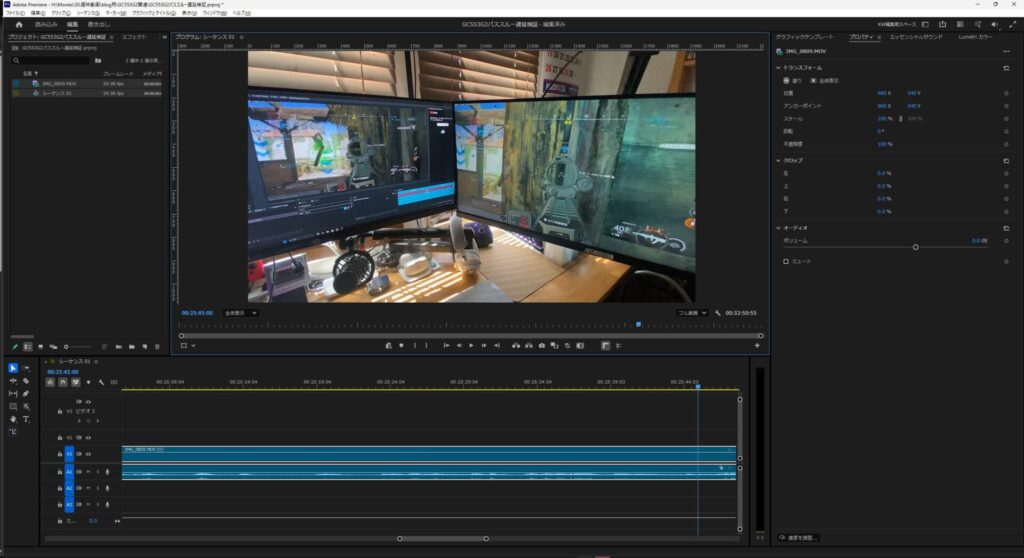Step back one frame
This screenshot has height=558, width=1024.
458,346
